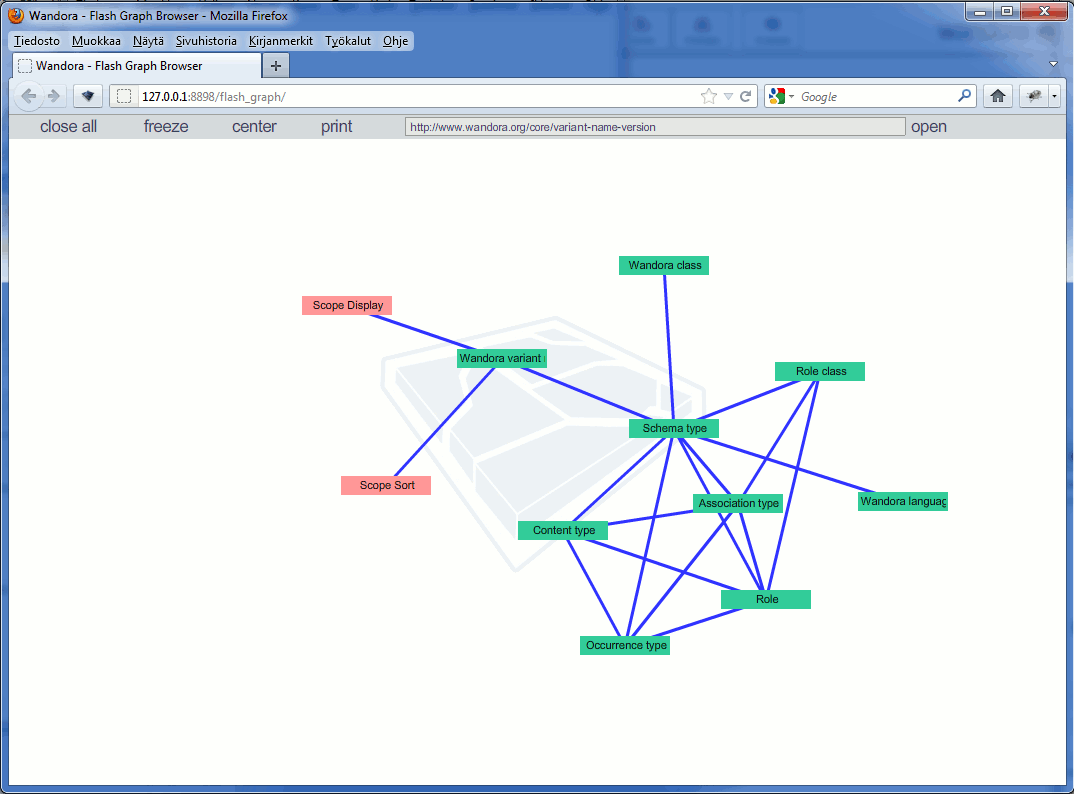This screenshot has width=1074, height=794.
Task: Click the topic URL input field
Action: (653, 126)
